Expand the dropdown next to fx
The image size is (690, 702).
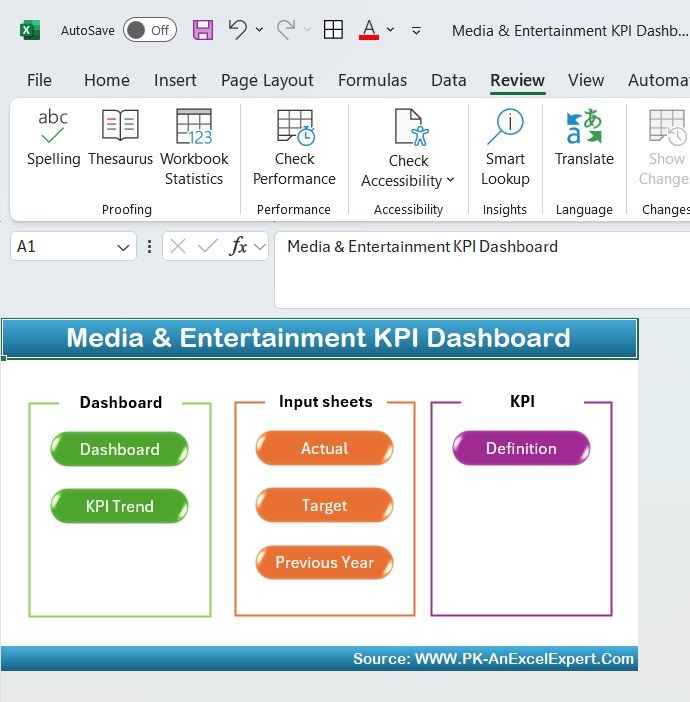(x=260, y=246)
